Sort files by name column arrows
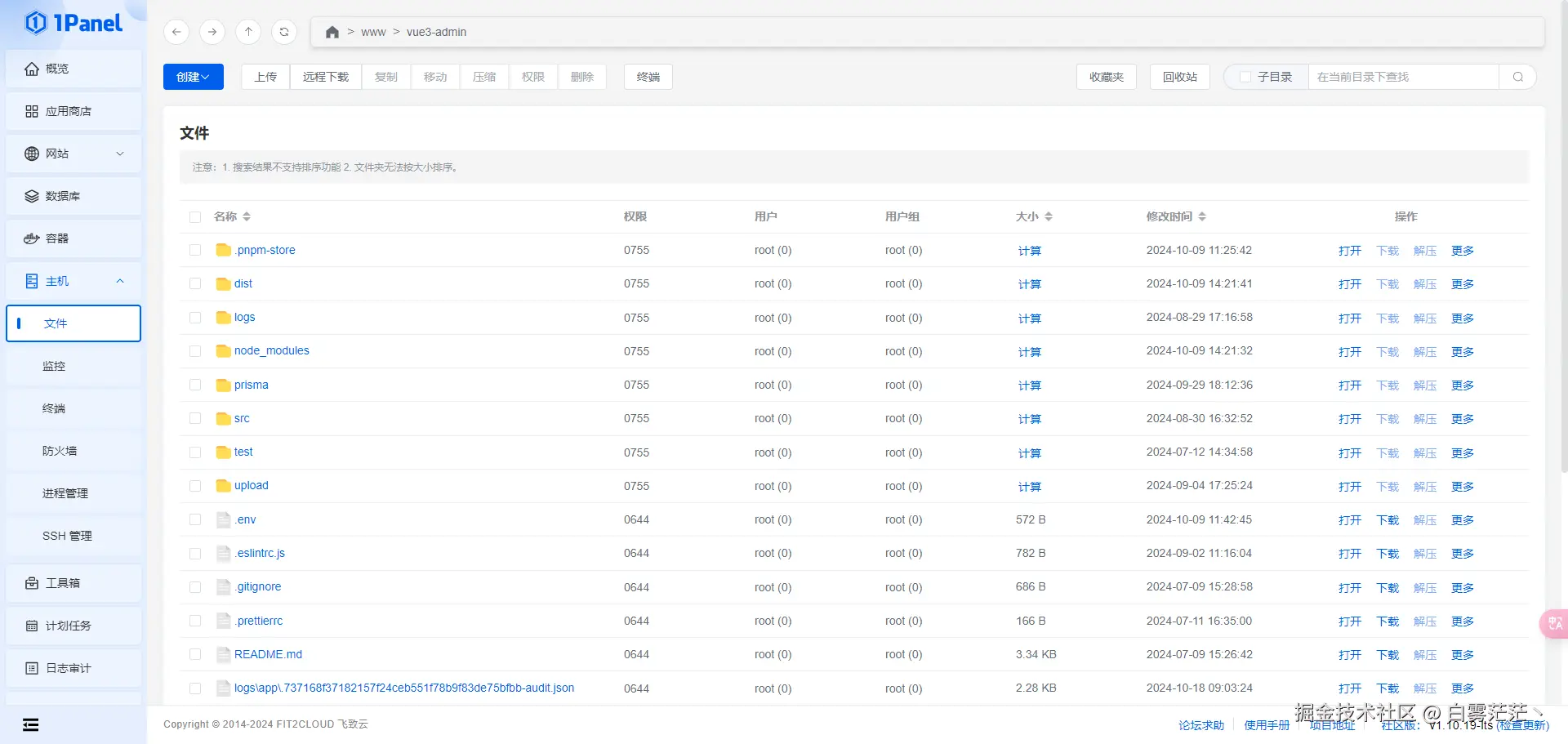Image resolution: width=1568 pixels, height=744 pixels. click(247, 216)
